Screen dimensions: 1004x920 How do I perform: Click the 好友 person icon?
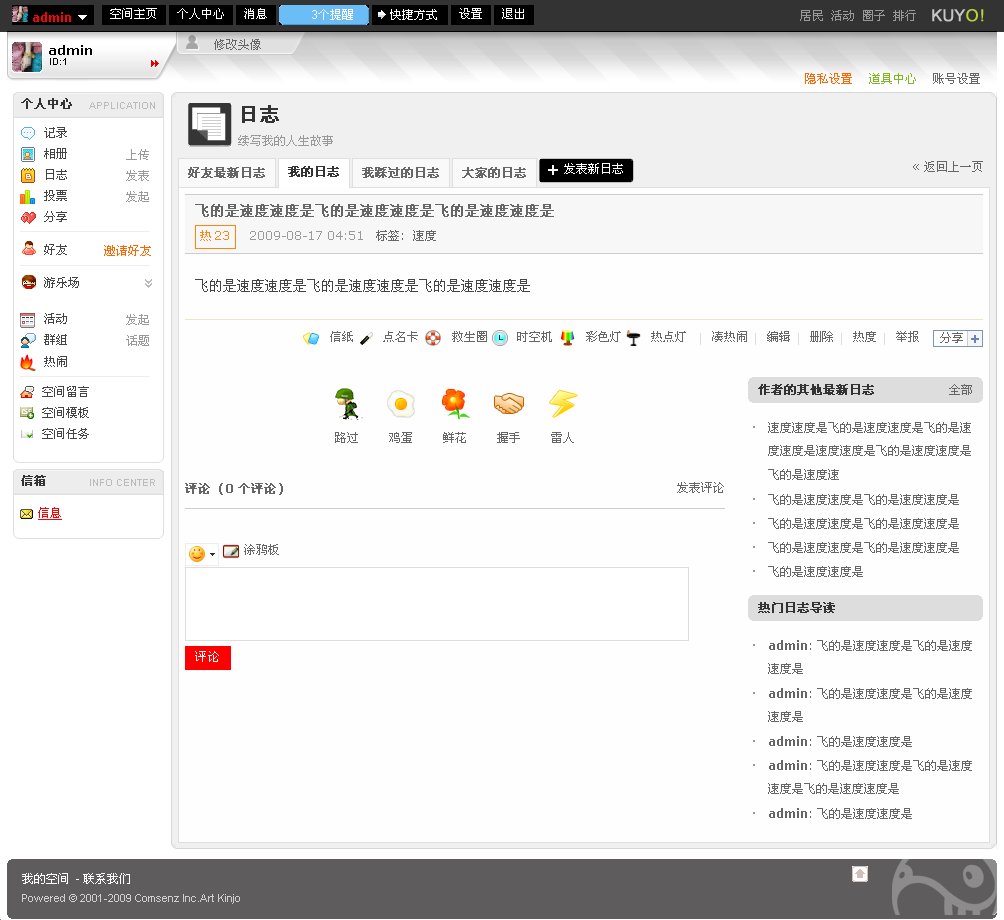[28, 248]
